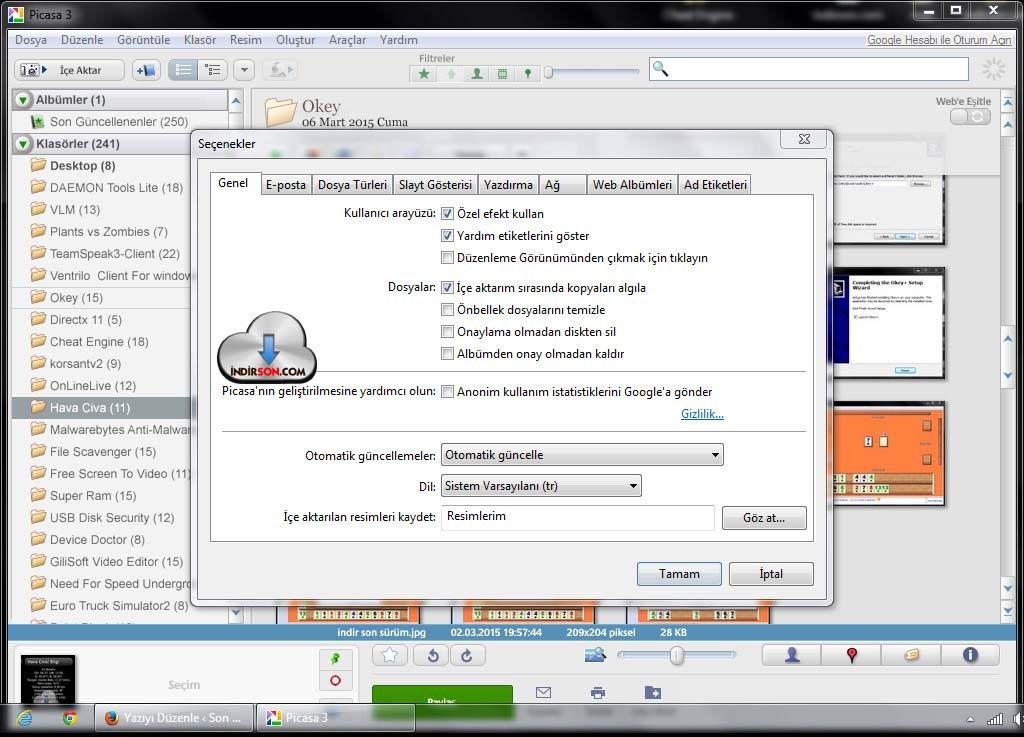This screenshot has height=737, width=1024.
Task: Check Önbellek dosyalarını temizle
Action: 447,309
